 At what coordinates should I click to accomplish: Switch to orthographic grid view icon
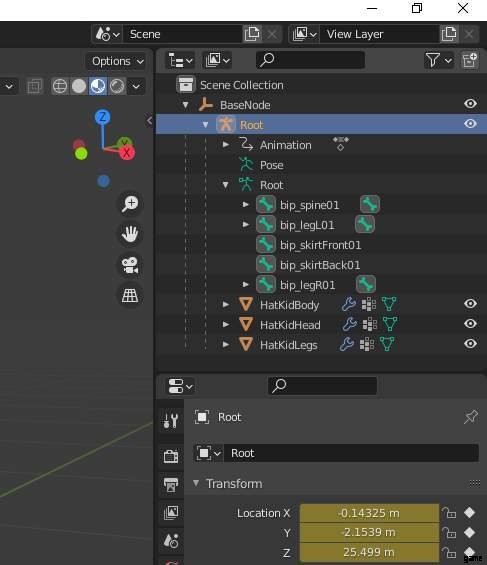130,296
